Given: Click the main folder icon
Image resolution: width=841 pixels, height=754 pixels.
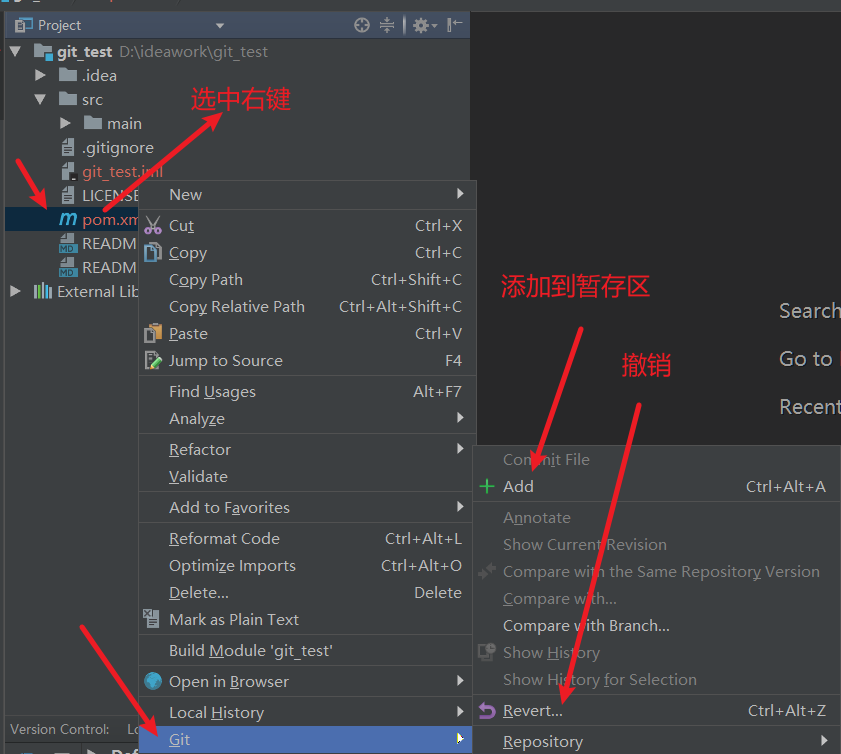Looking at the screenshot, I should [x=93, y=123].
